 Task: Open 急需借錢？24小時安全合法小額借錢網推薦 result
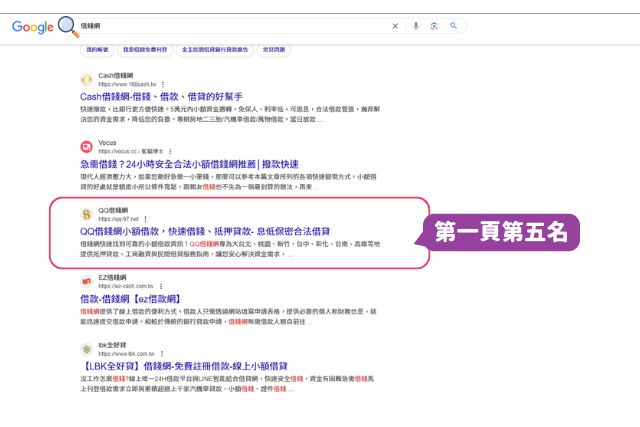[189, 164]
